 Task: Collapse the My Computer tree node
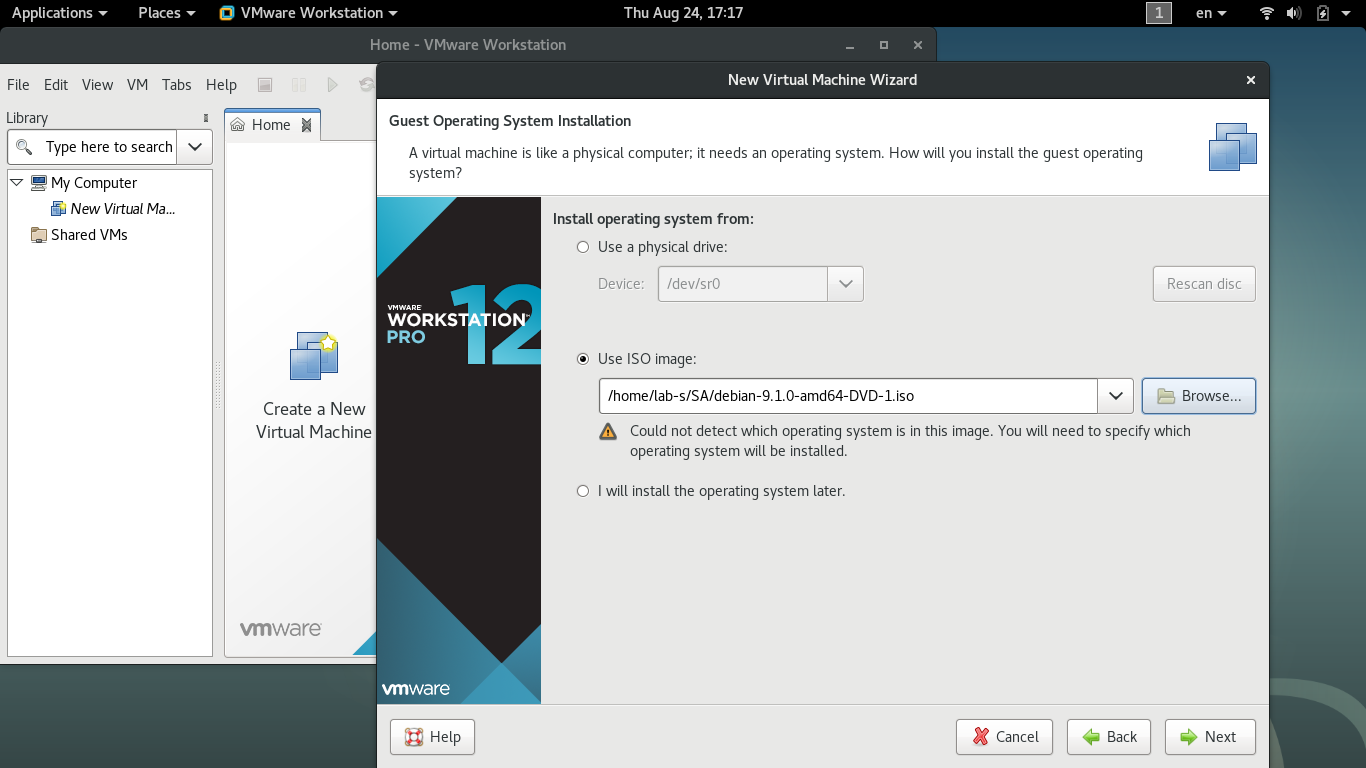coord(16,183)
